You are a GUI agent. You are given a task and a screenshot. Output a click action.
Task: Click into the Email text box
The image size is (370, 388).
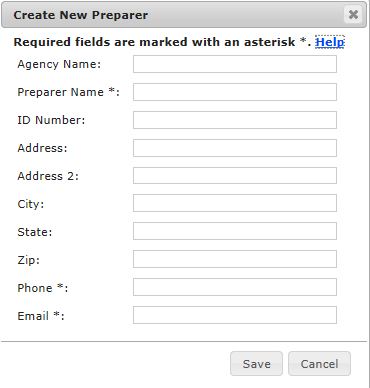coord(235,315)
